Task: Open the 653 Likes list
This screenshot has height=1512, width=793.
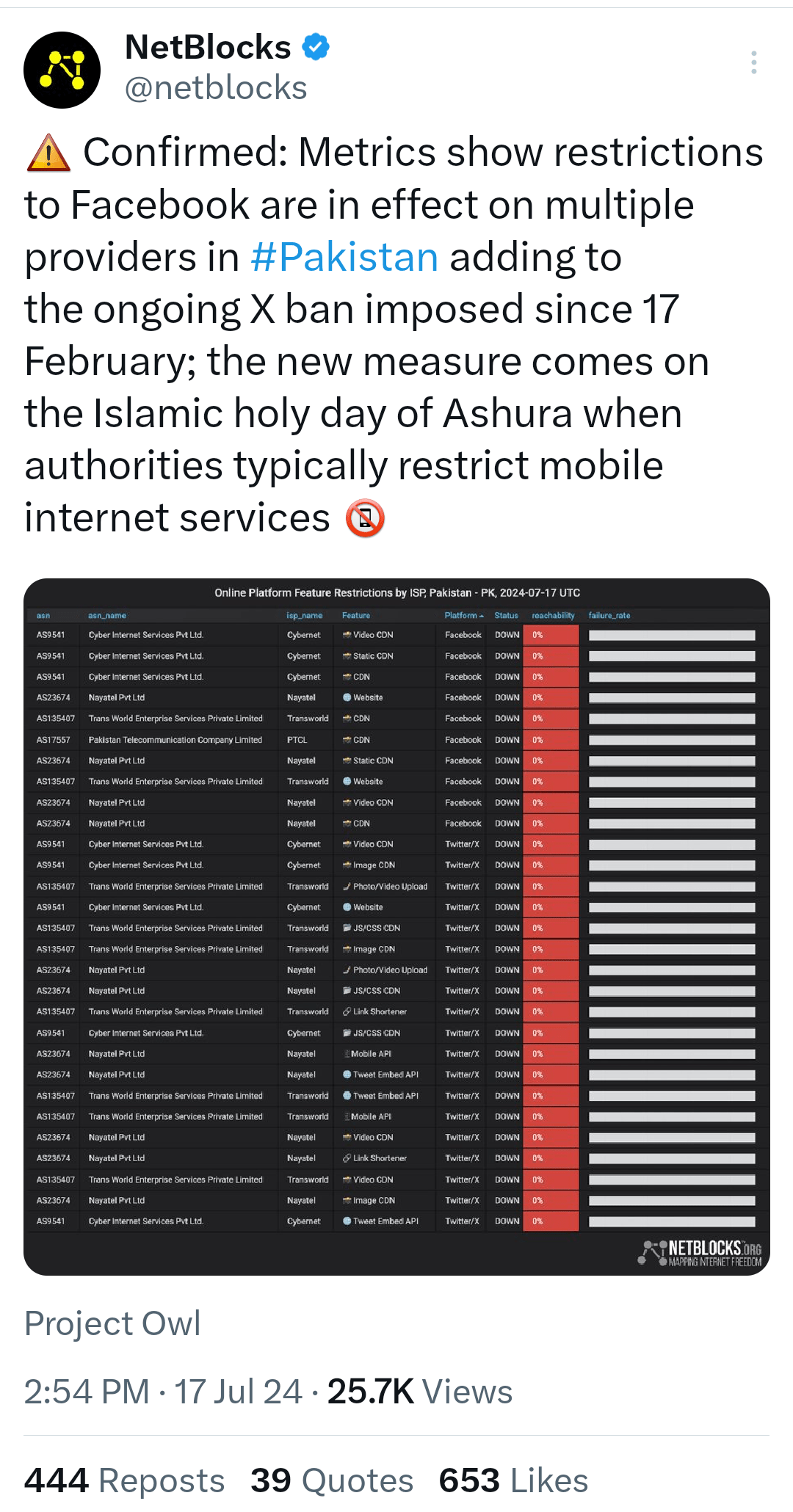Action: [513, 1480]
